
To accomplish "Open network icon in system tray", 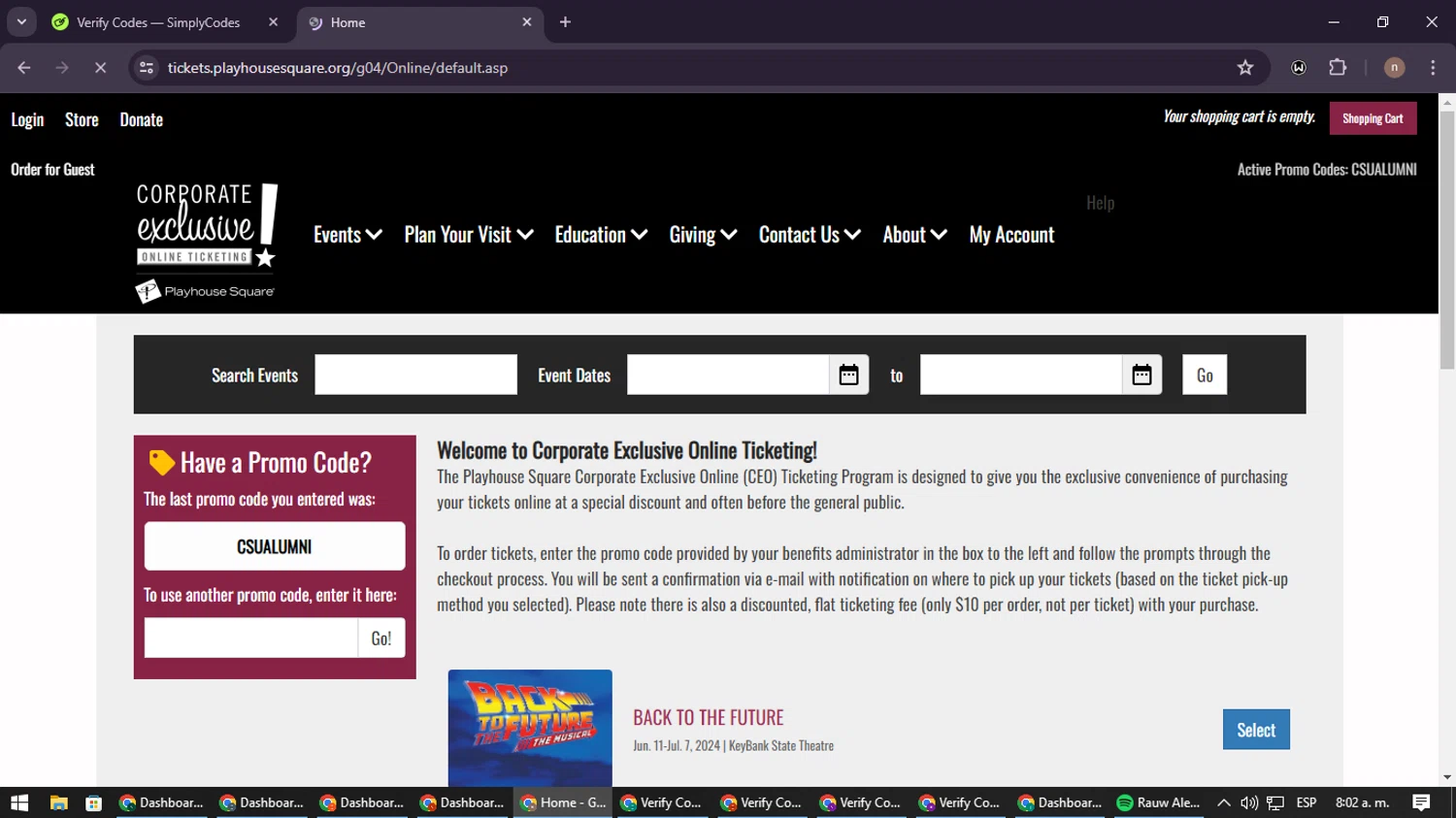I will [1275, 802].
